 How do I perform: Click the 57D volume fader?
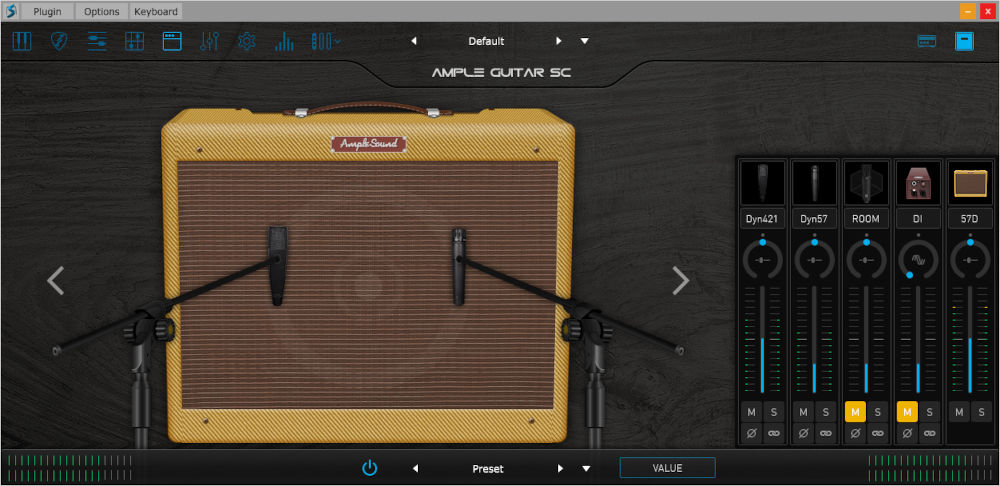point(970,339)
